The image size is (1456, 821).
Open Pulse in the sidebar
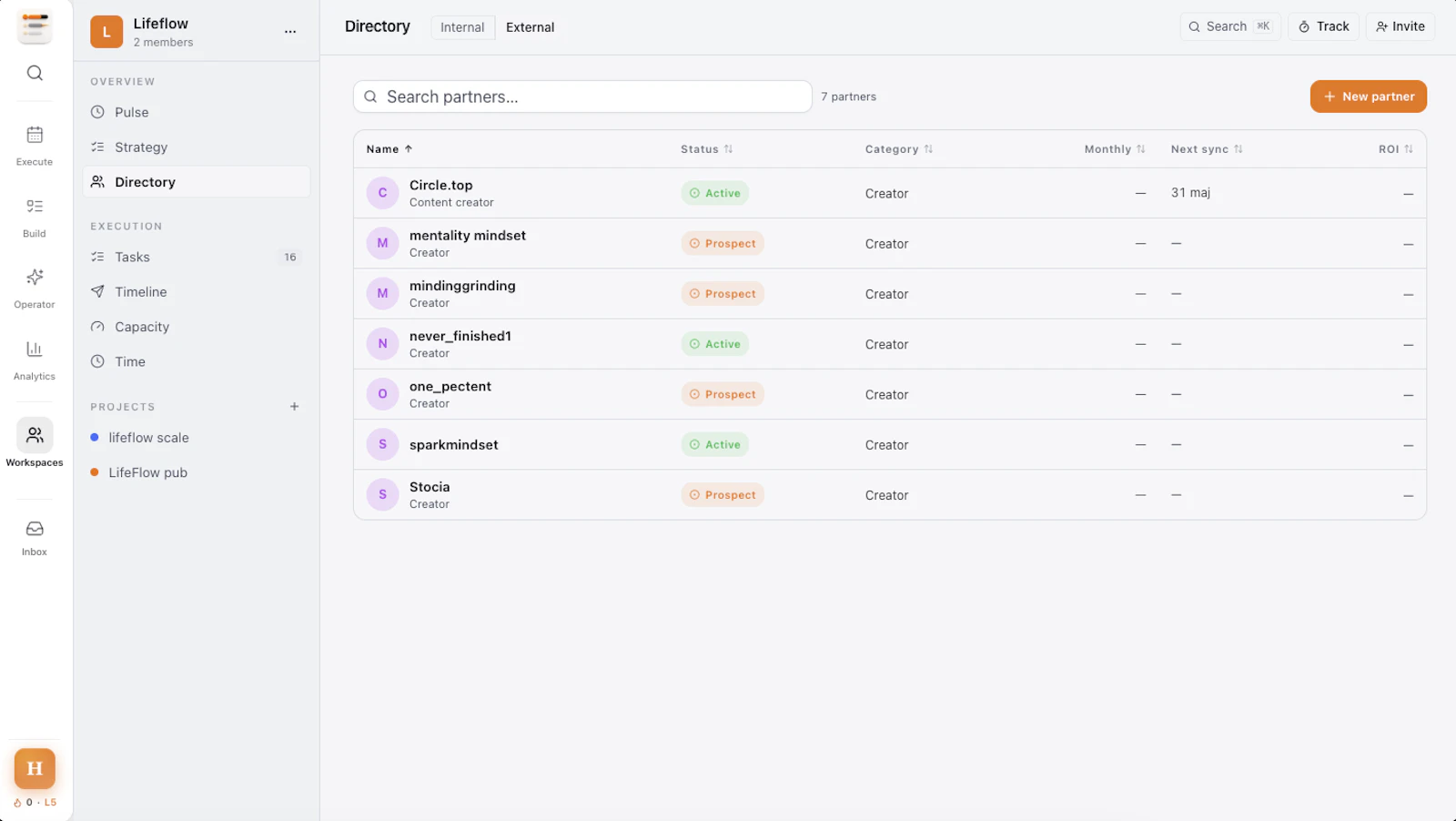coord(197,112)
